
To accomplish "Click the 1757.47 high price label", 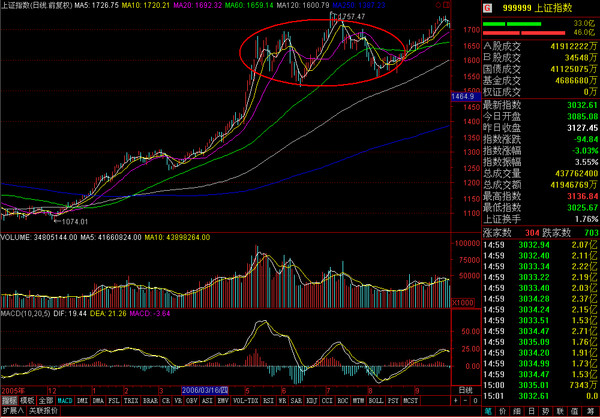I will click(x=352, y=17).
